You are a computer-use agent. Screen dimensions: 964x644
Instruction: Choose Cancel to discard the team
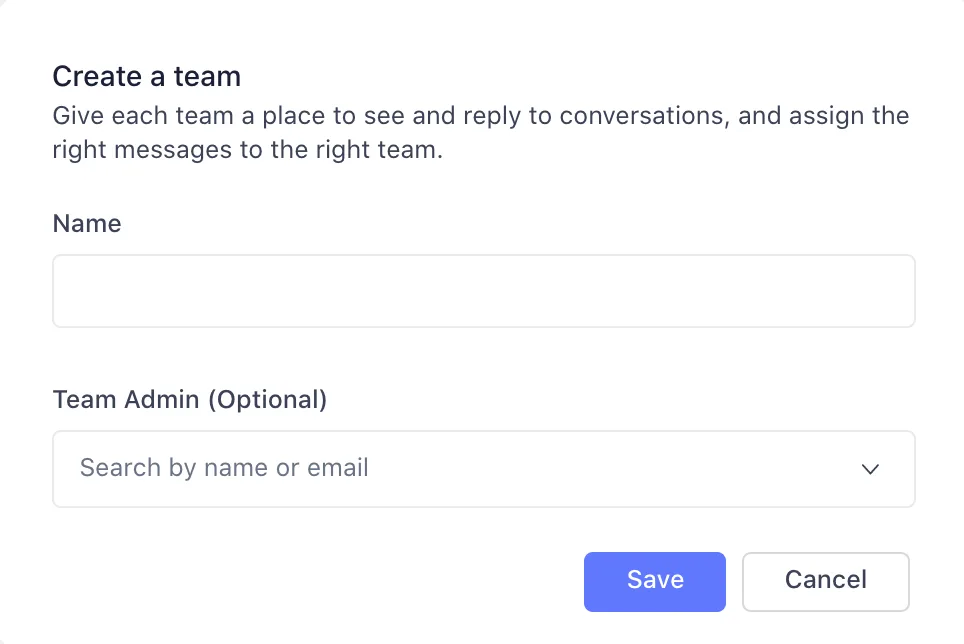pos(826,581)
